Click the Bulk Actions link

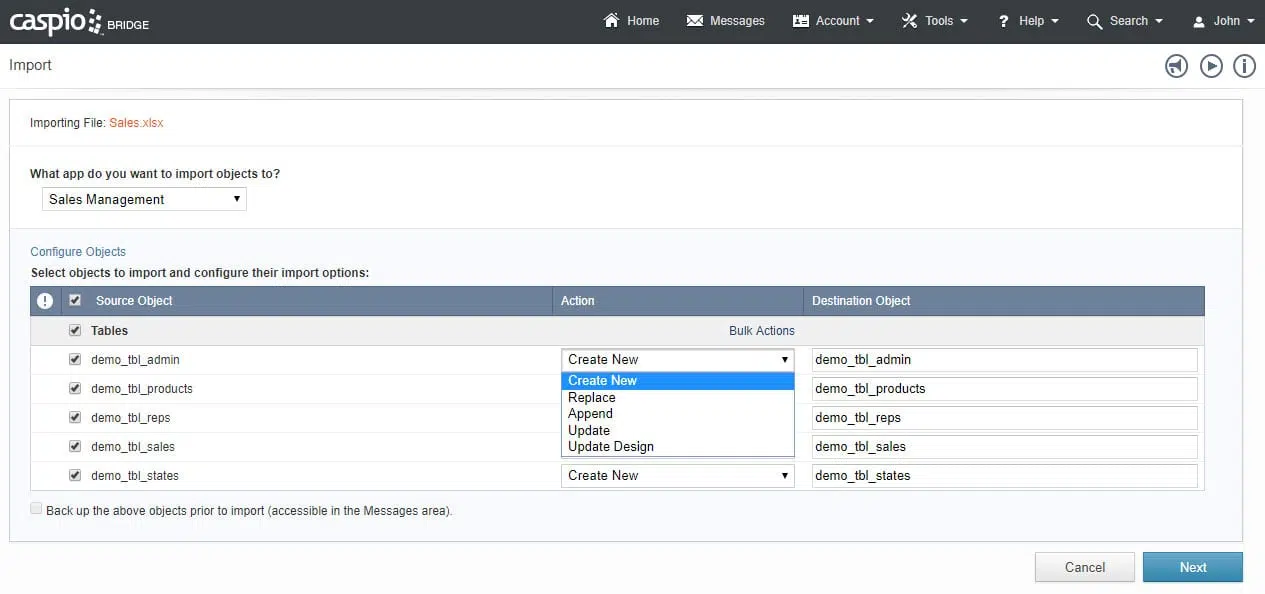761,331
